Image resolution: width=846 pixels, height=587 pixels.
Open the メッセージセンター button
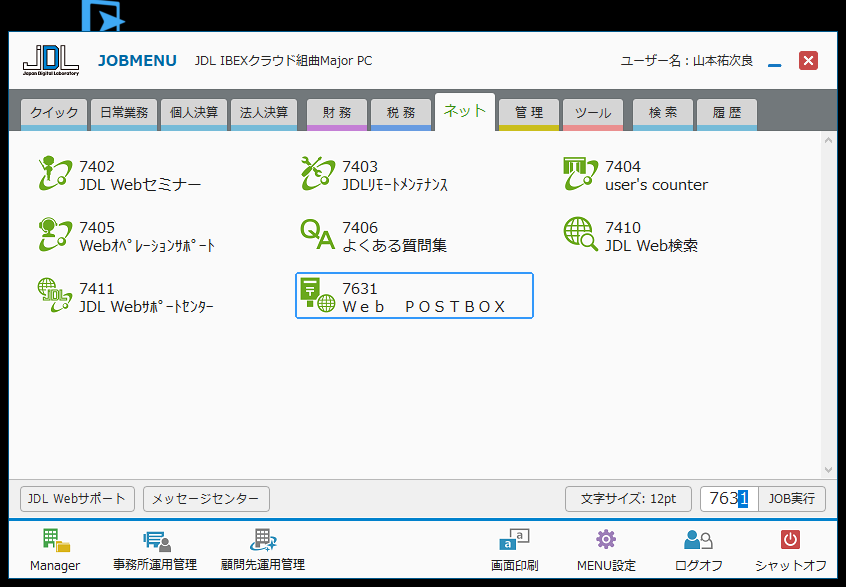click(206, 499)
